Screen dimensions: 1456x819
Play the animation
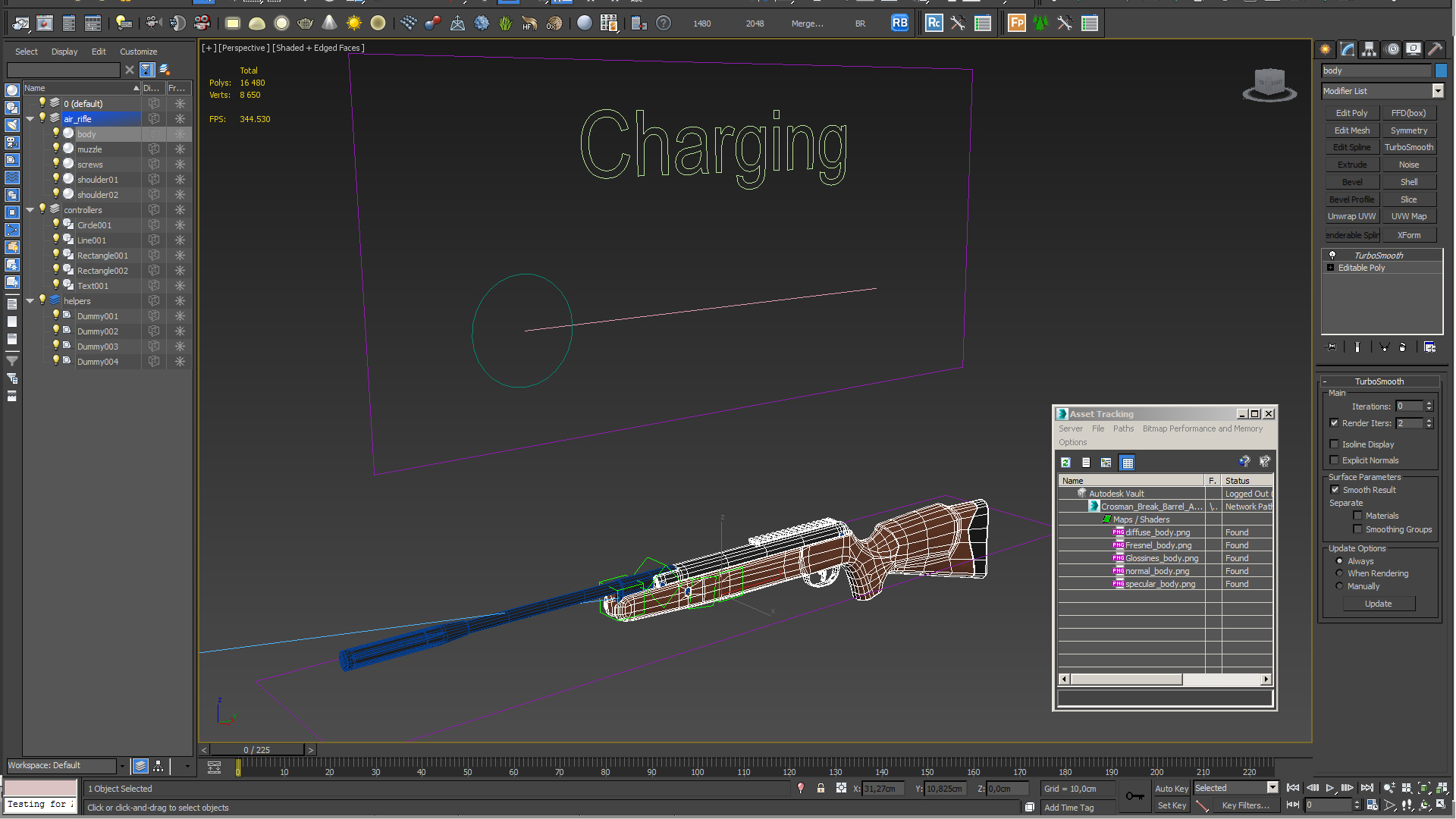1330,789
